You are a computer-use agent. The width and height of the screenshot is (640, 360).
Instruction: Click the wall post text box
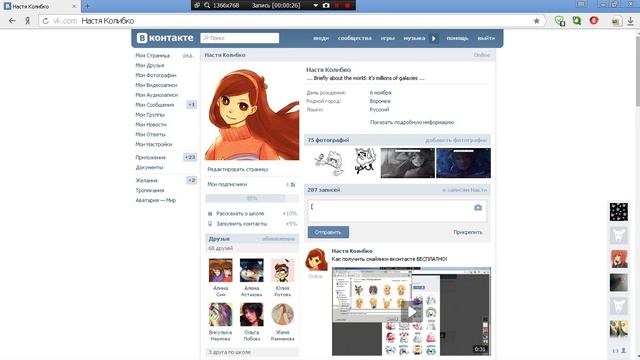(397, 211)
